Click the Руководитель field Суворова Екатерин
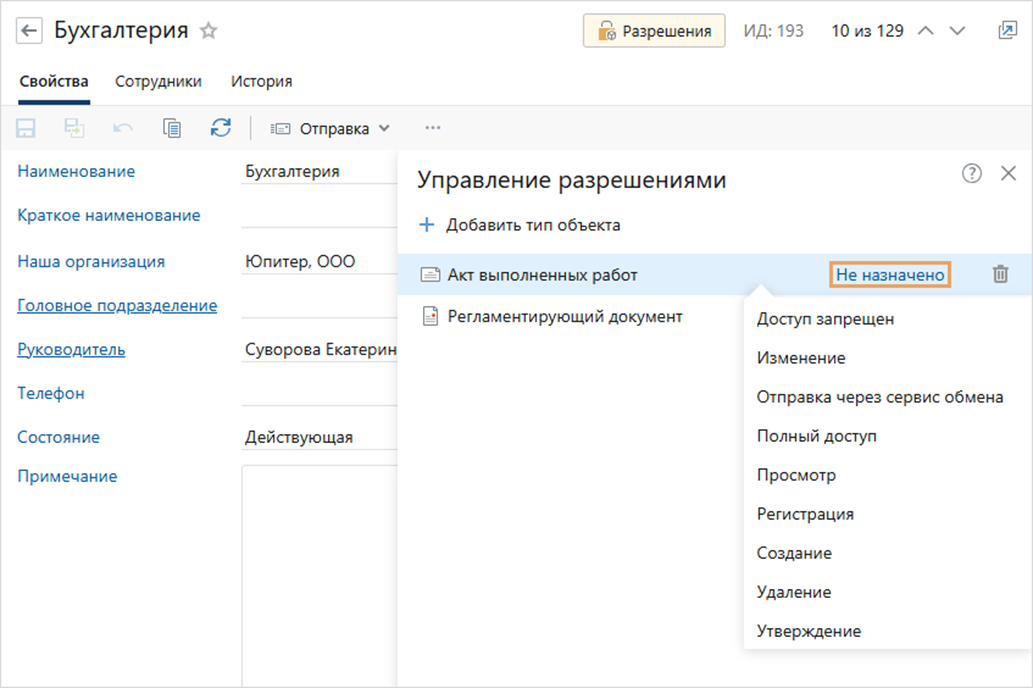The height and width of the screenshot is (688, 1033). tap(320, 349)
